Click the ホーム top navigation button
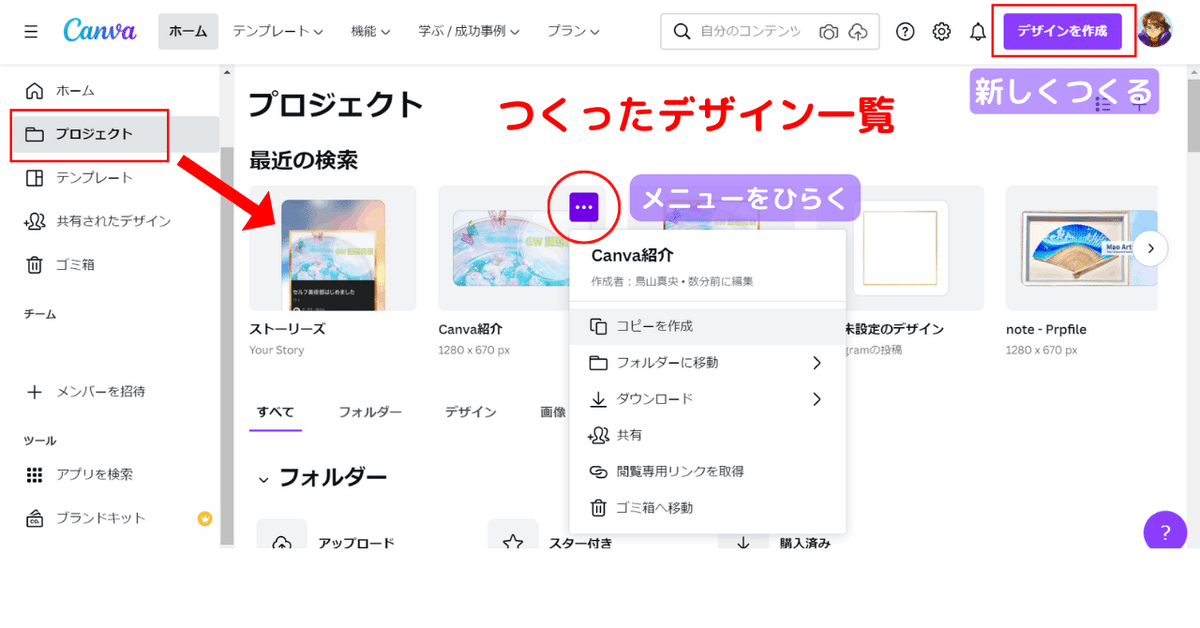This screenshot has width=1200, height=628. pos(188,32)
